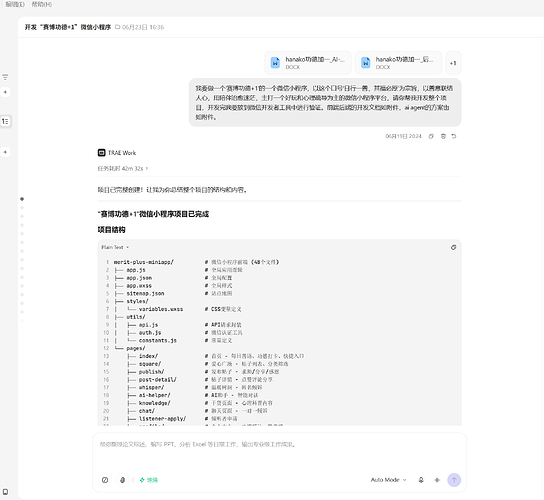Open the Plain Text language dropdown

[115, 247]
